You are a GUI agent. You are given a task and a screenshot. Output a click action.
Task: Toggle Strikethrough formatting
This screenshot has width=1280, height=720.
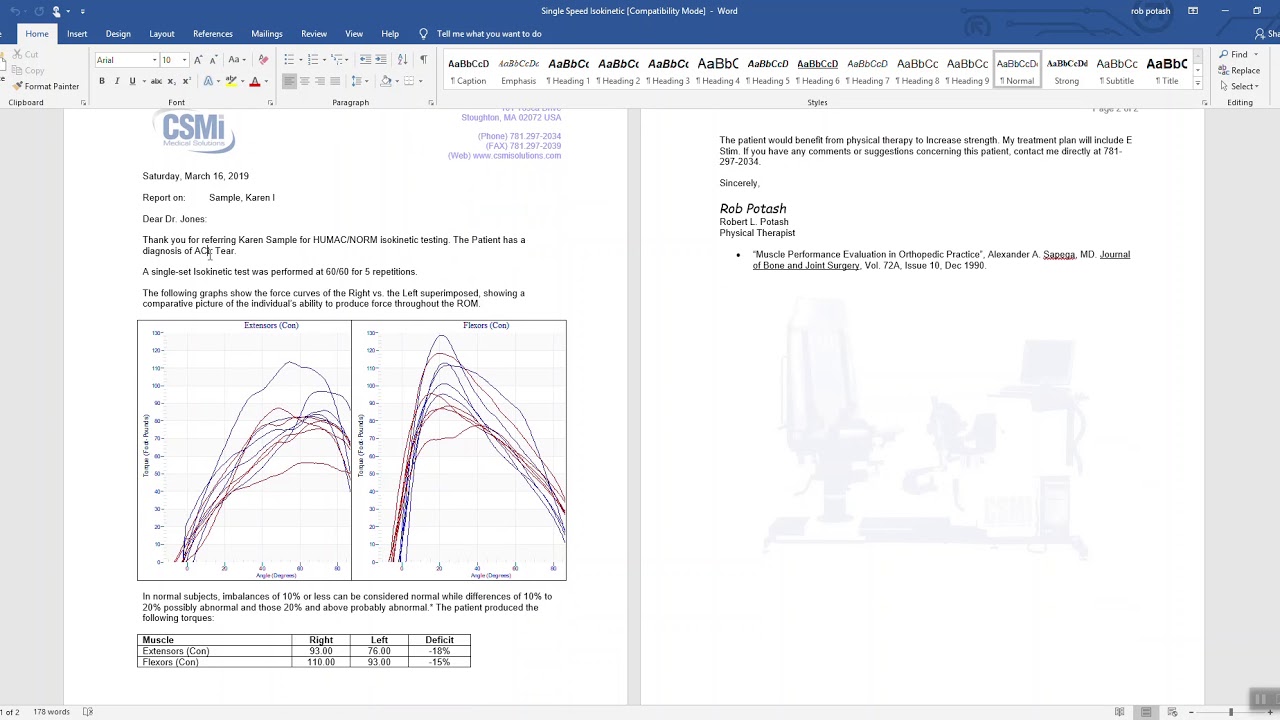(x=156, y=81)
